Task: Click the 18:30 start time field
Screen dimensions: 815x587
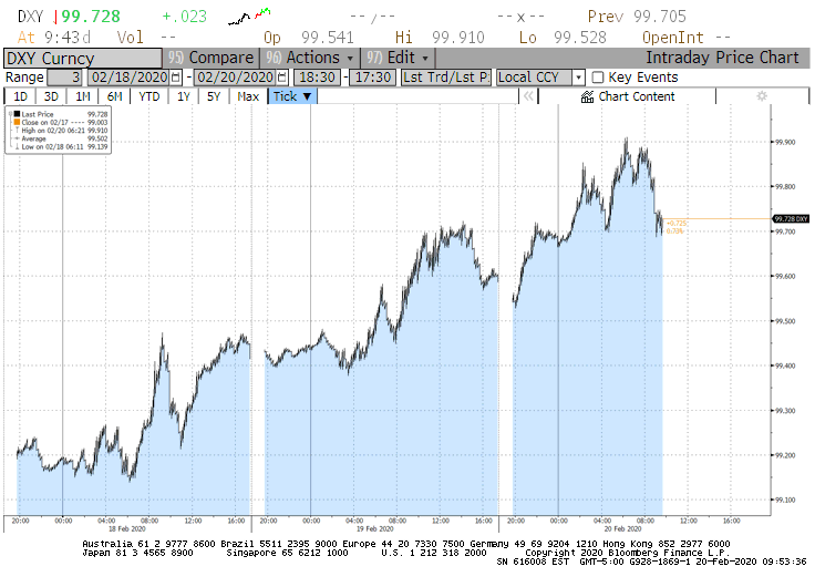Action: (x=316, y=77)
